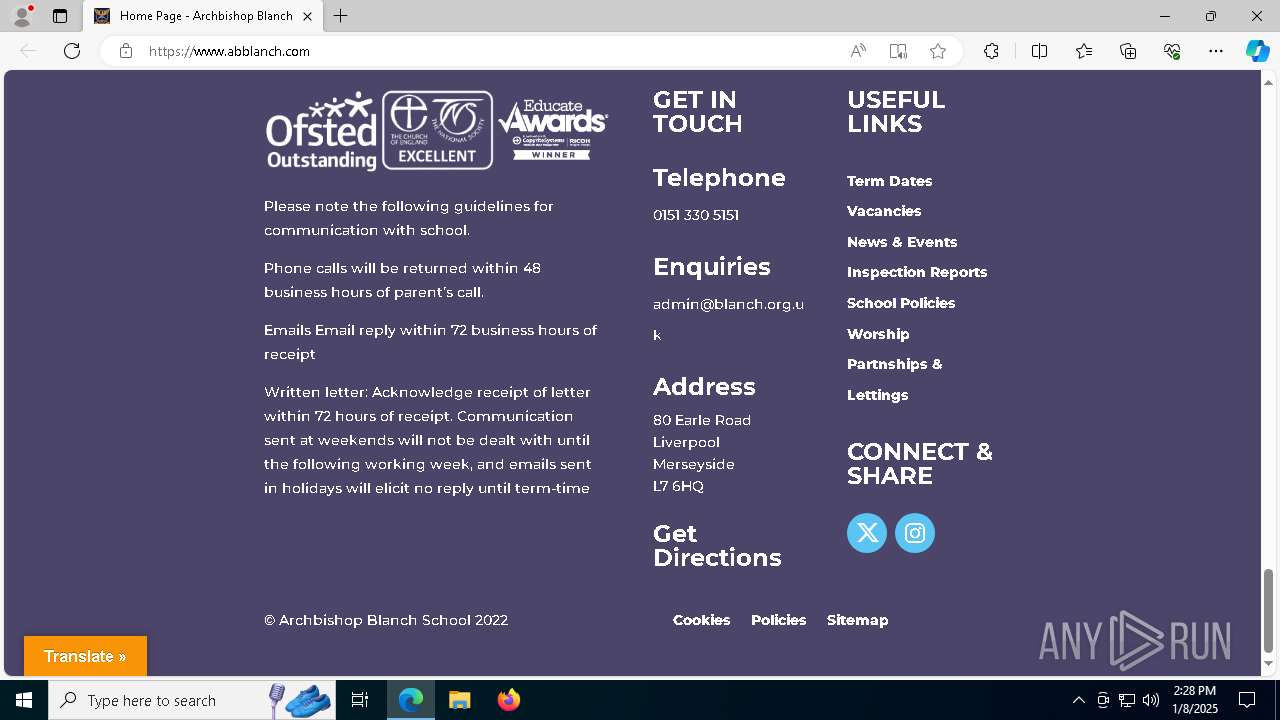
Task: View site information padlock icon
Action: click(x=126, y=51)
